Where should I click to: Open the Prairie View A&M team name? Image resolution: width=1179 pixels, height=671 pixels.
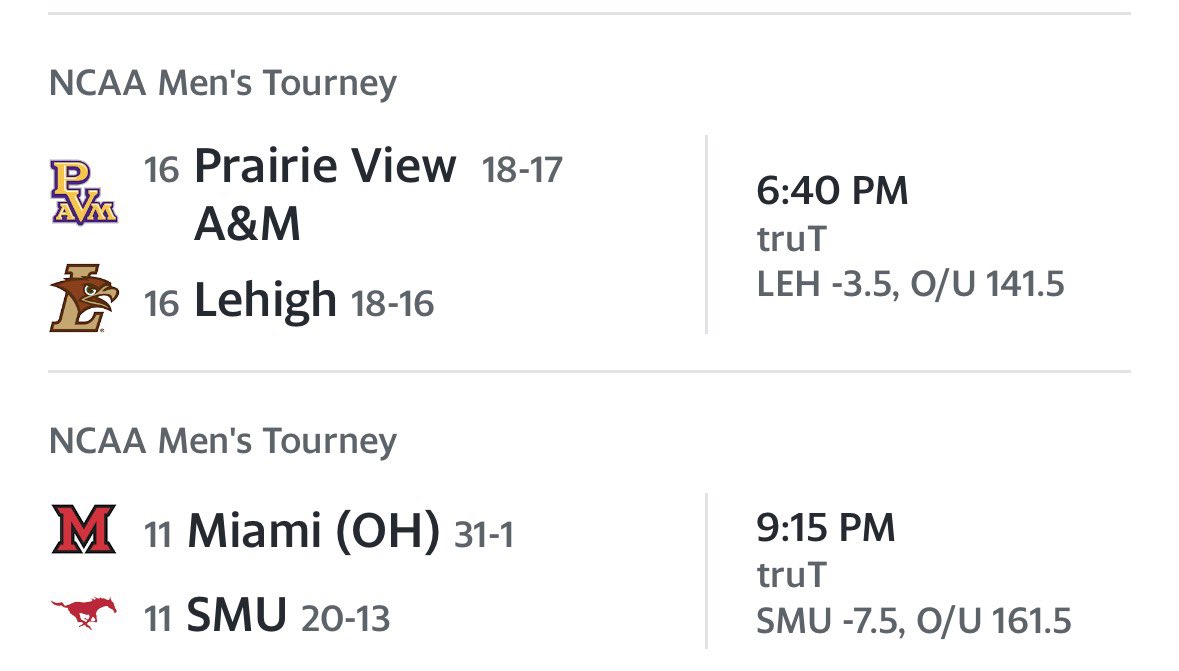(325, 194)
